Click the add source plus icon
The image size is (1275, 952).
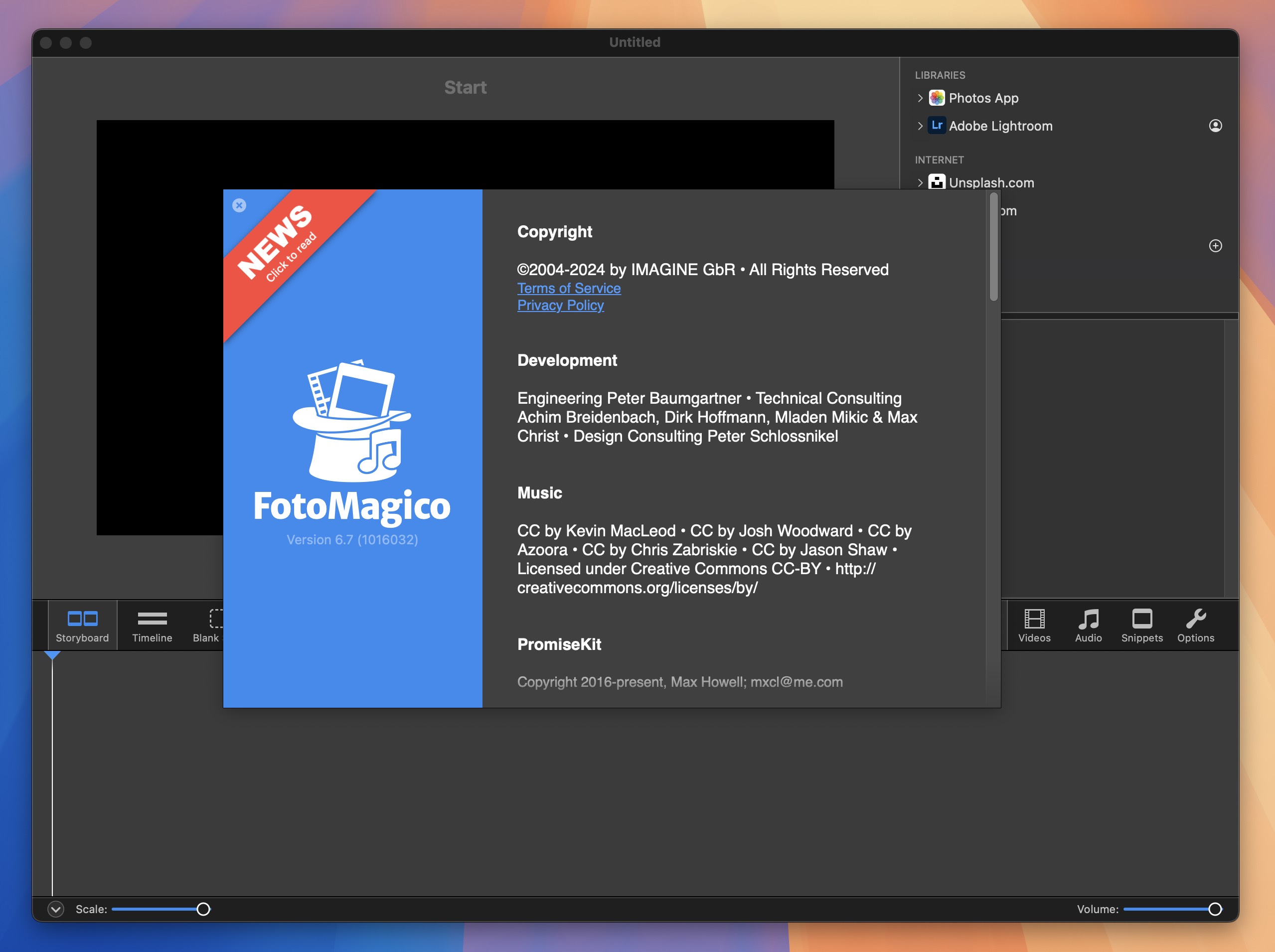click(x=1215, y=246)
